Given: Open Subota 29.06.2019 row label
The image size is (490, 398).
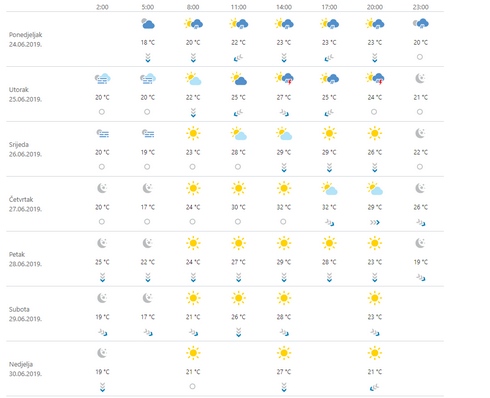Looking at the screenshot, I should pos(25,314).
